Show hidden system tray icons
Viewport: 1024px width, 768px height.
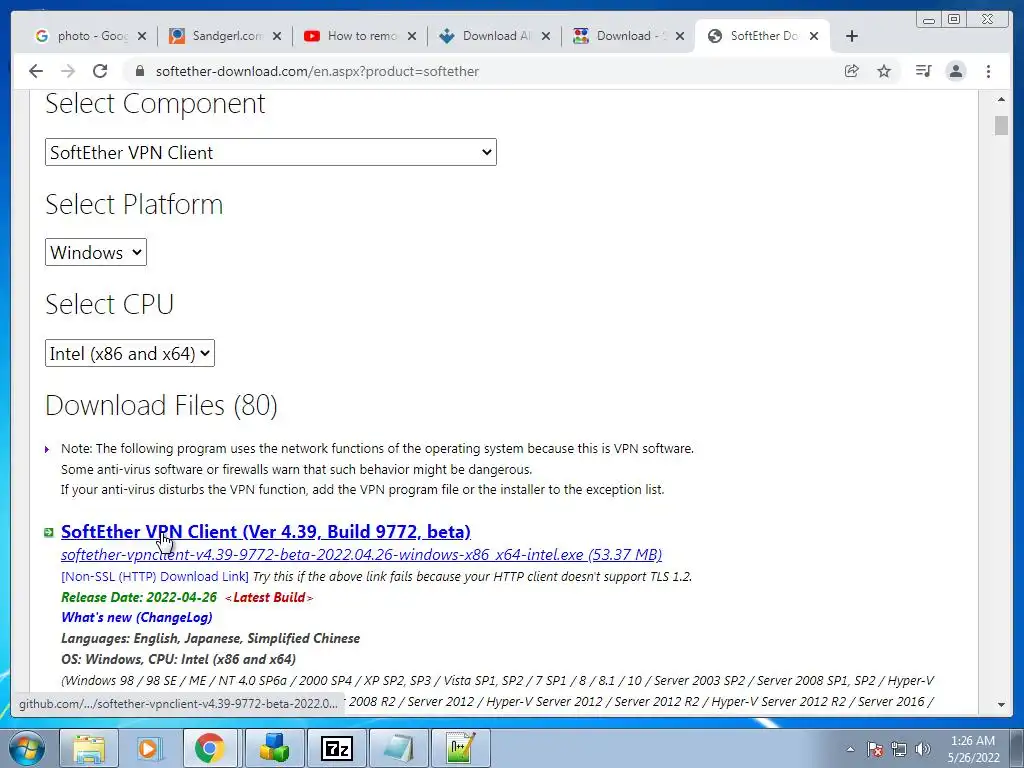pos(850,749)
